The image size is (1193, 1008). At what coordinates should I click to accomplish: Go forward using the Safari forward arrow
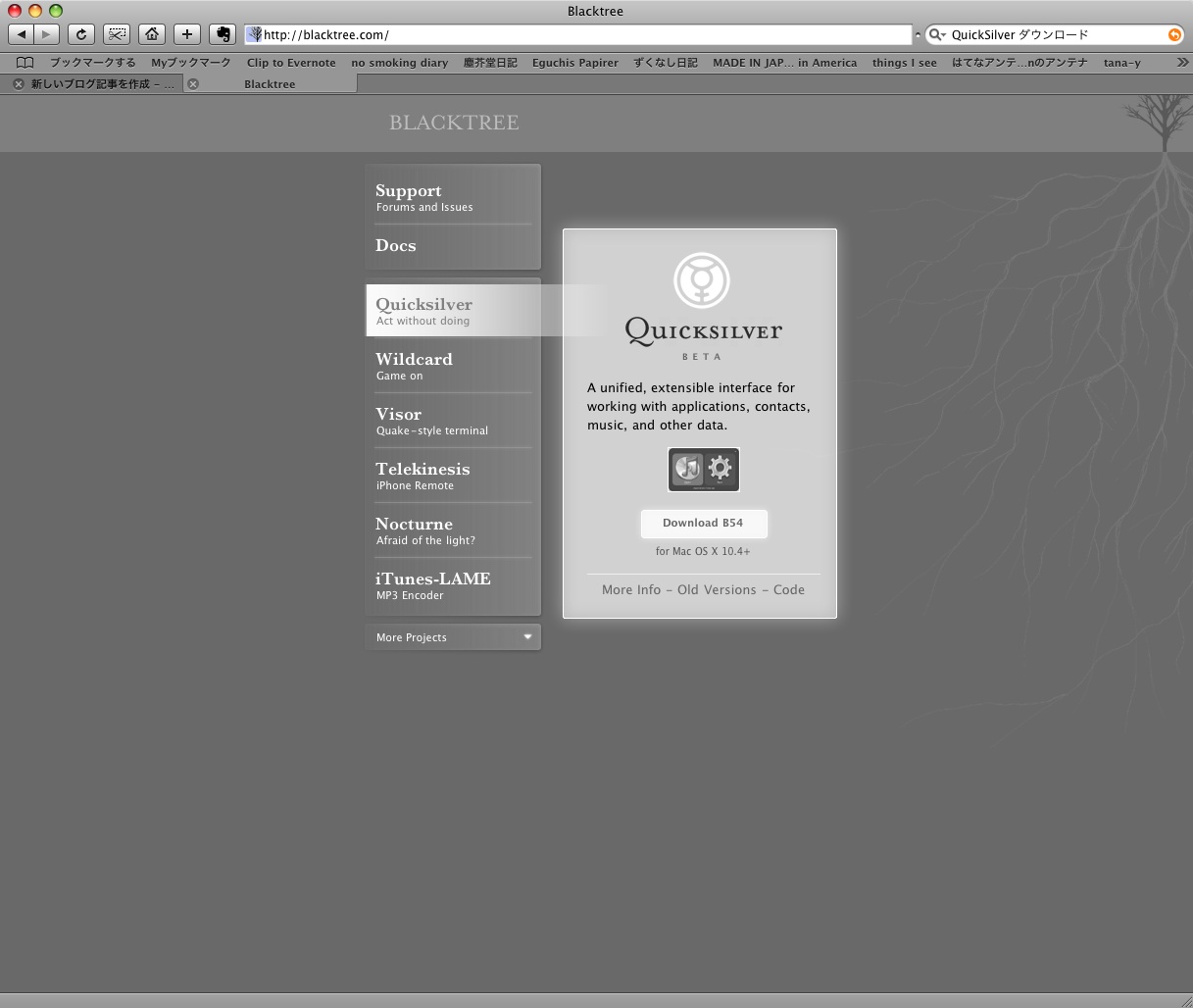46,34
